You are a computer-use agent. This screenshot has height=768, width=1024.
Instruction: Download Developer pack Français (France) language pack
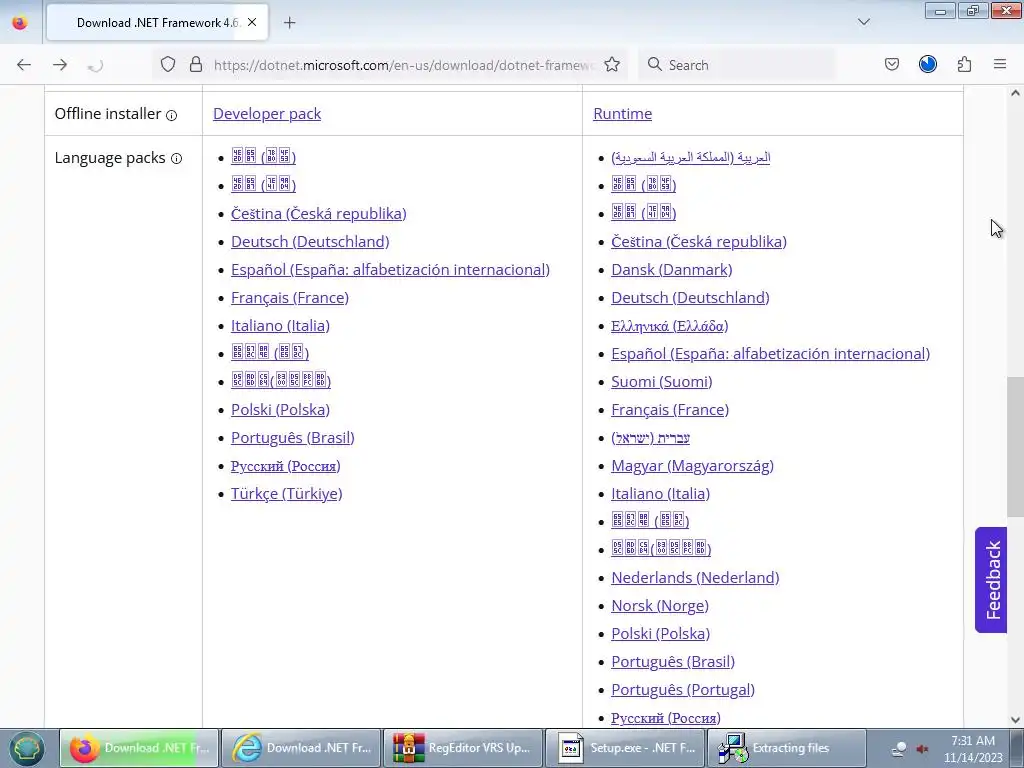point(290,298)
